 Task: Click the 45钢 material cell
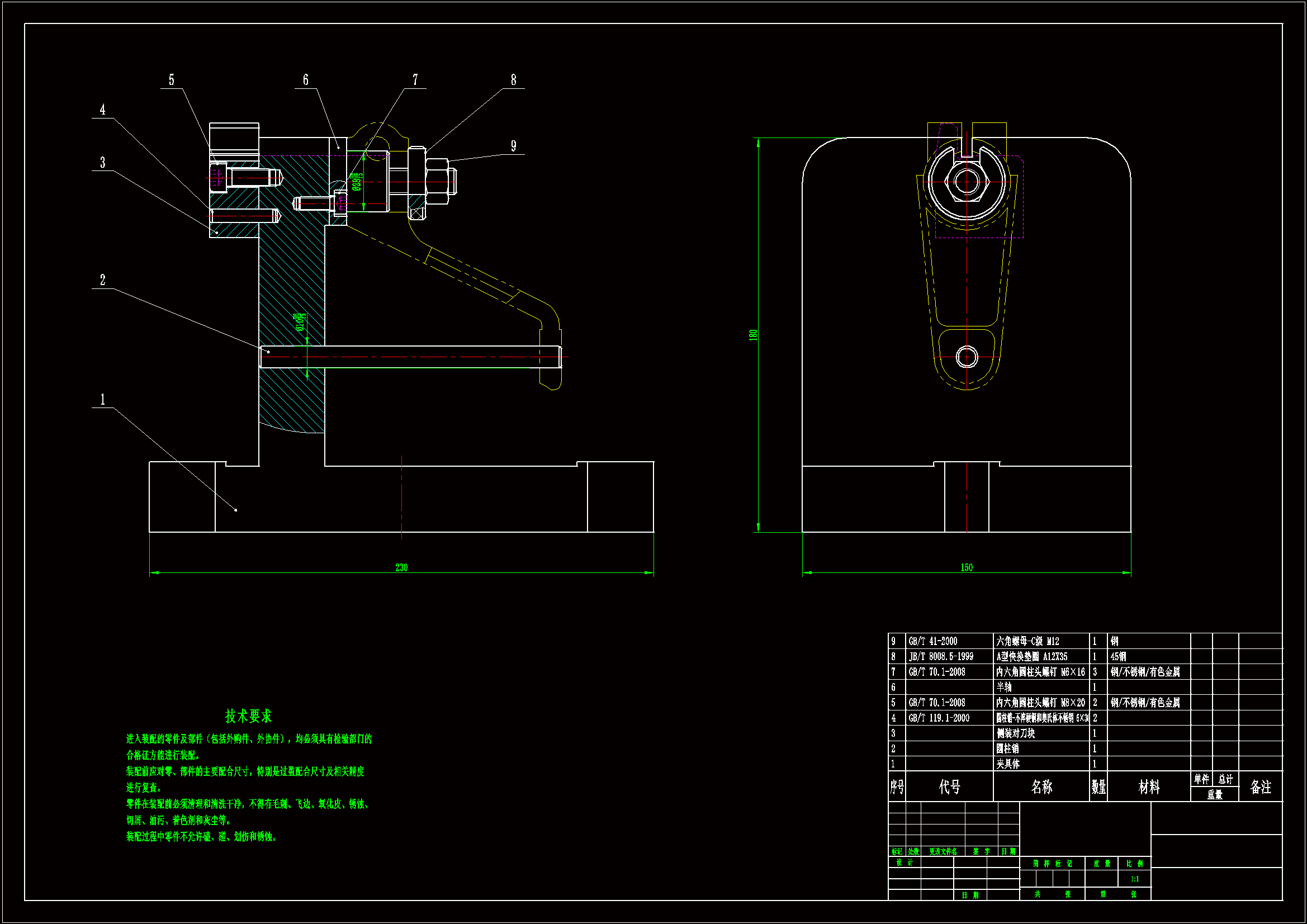pos(1118,656)
